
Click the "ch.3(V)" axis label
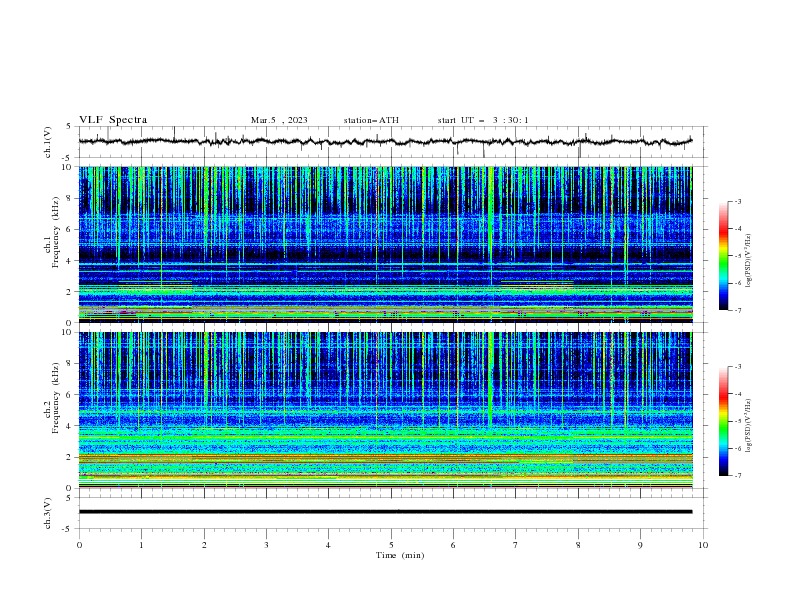tap(48, 513)
